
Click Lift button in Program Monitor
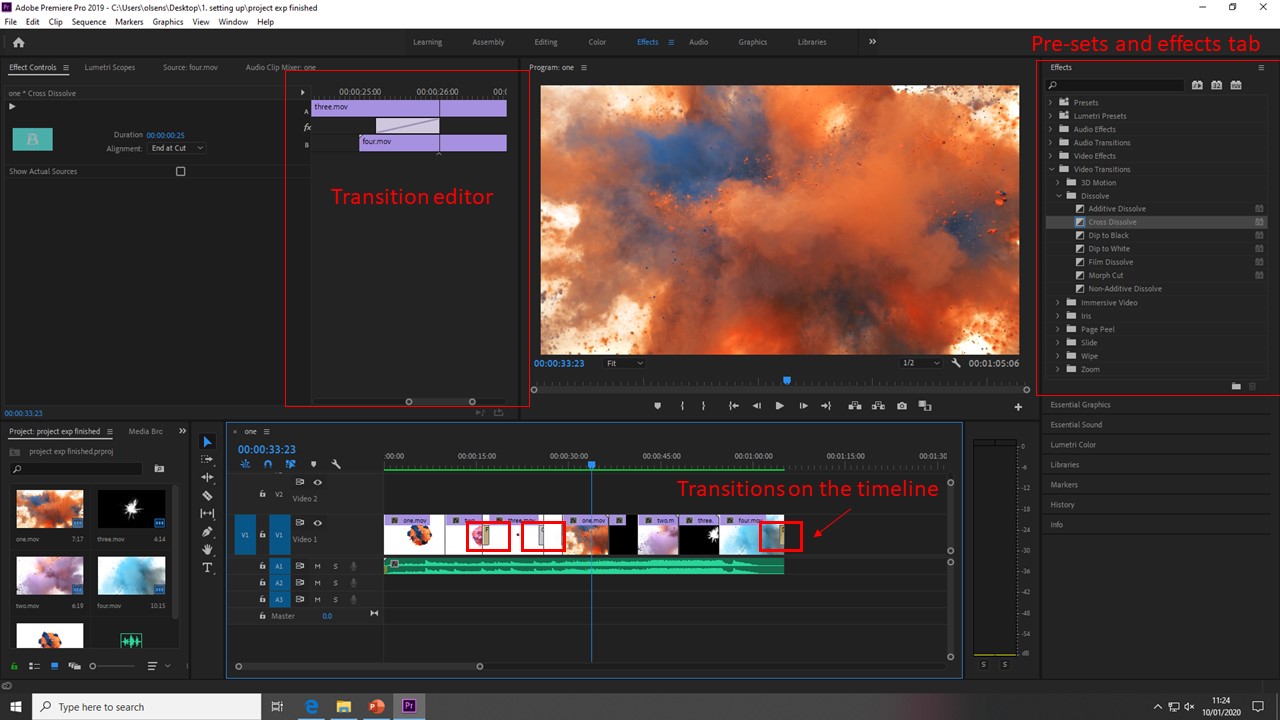point(855,406)
